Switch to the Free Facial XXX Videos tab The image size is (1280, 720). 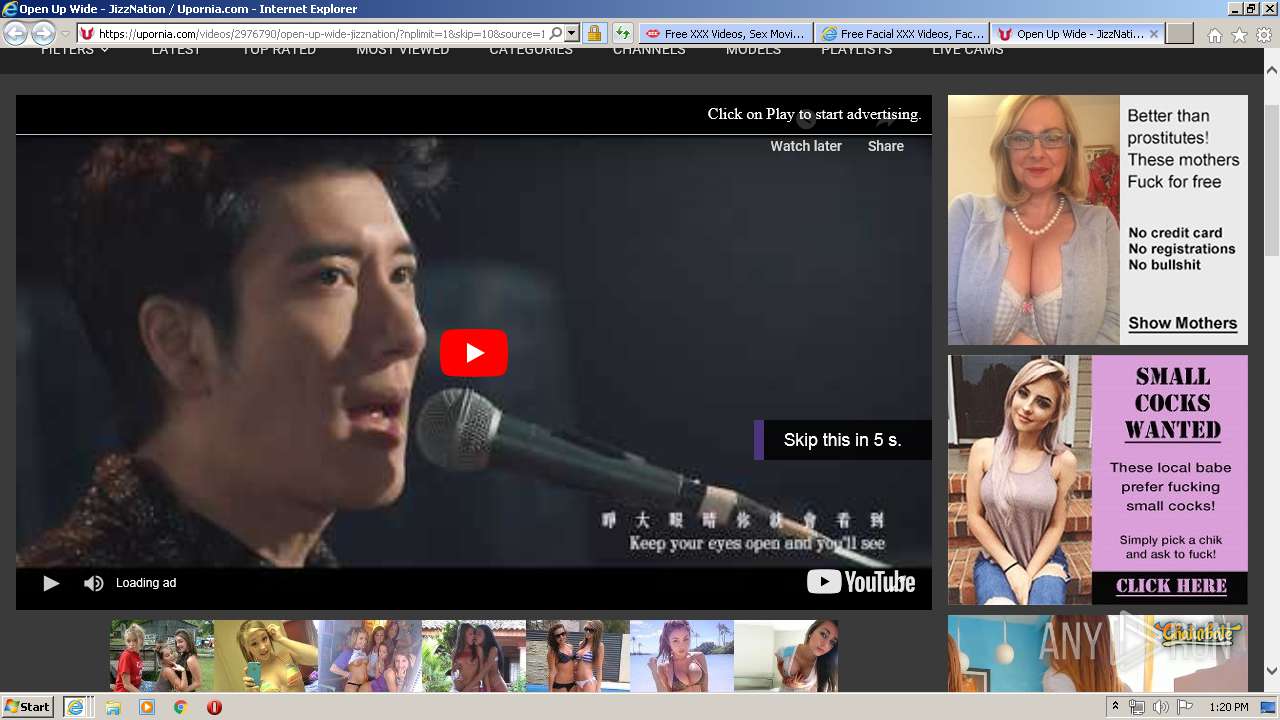[x=901, y=33]
